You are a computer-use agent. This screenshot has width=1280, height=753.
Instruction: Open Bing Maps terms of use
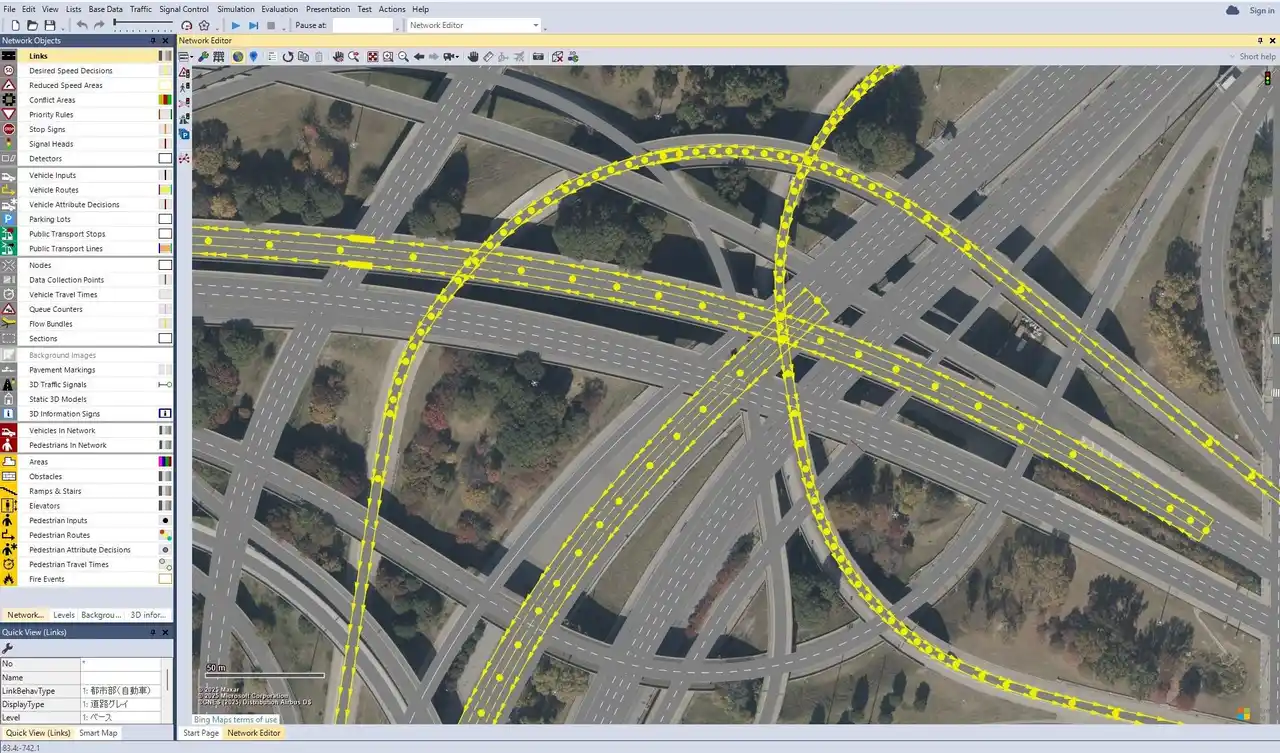[235, 720]
